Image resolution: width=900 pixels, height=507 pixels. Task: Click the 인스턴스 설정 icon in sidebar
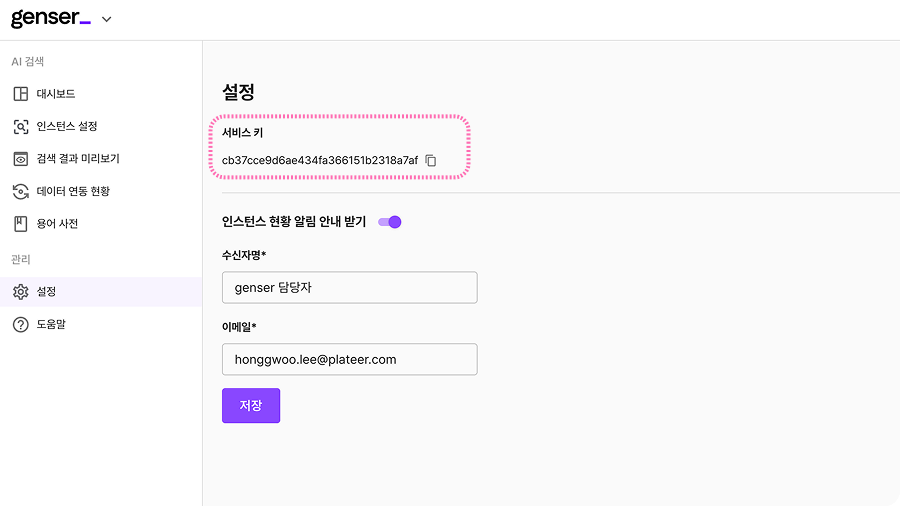coord(20,127)
